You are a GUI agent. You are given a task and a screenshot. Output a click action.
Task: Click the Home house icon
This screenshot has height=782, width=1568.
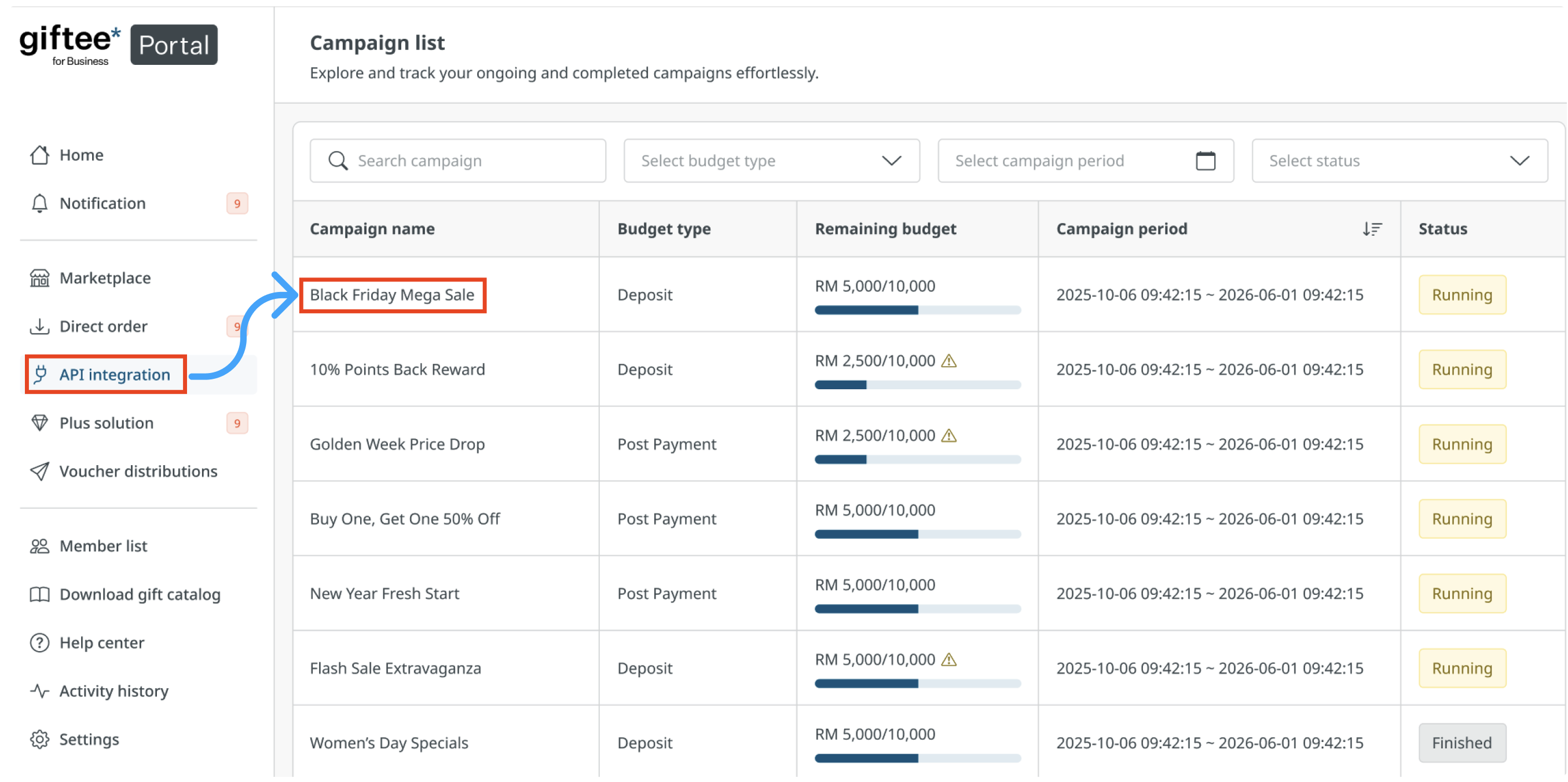click(x=39, y=155)
